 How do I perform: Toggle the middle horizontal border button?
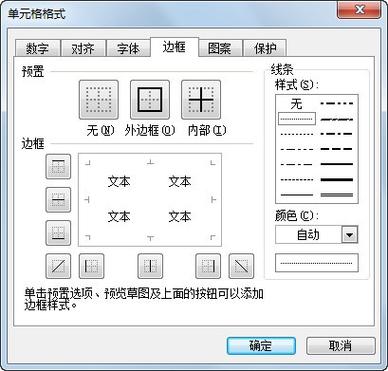pyautogui.click(x=58, y=200)
